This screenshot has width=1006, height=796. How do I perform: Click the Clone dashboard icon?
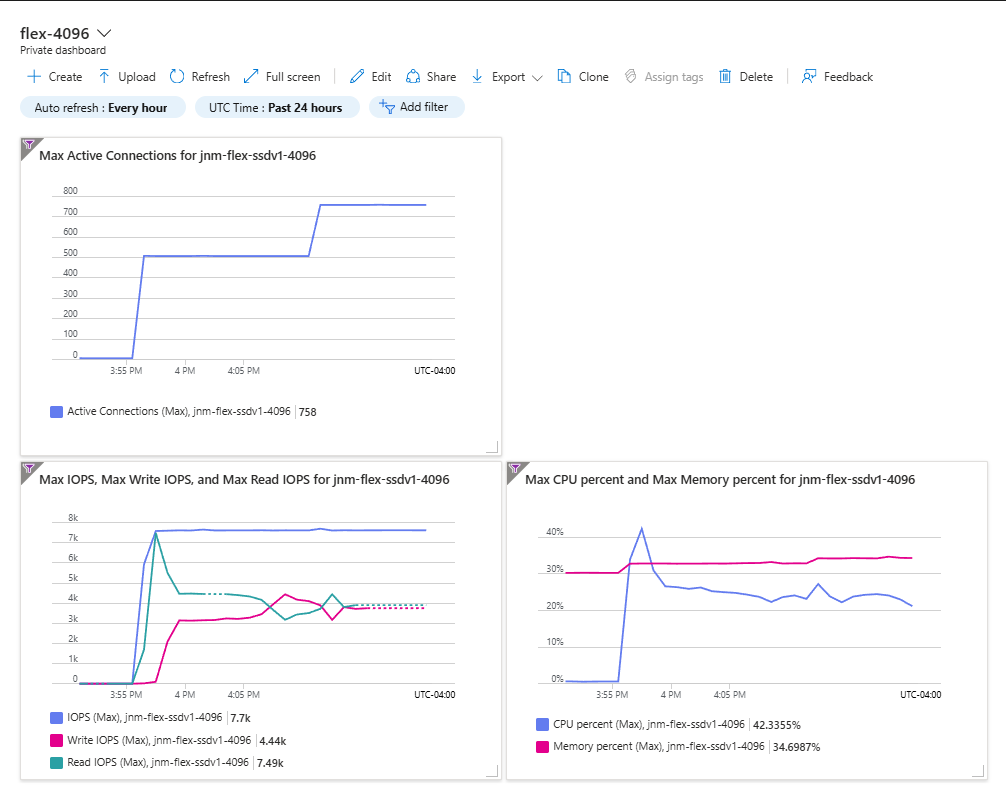pyautogui.click(x=564, y=77)
